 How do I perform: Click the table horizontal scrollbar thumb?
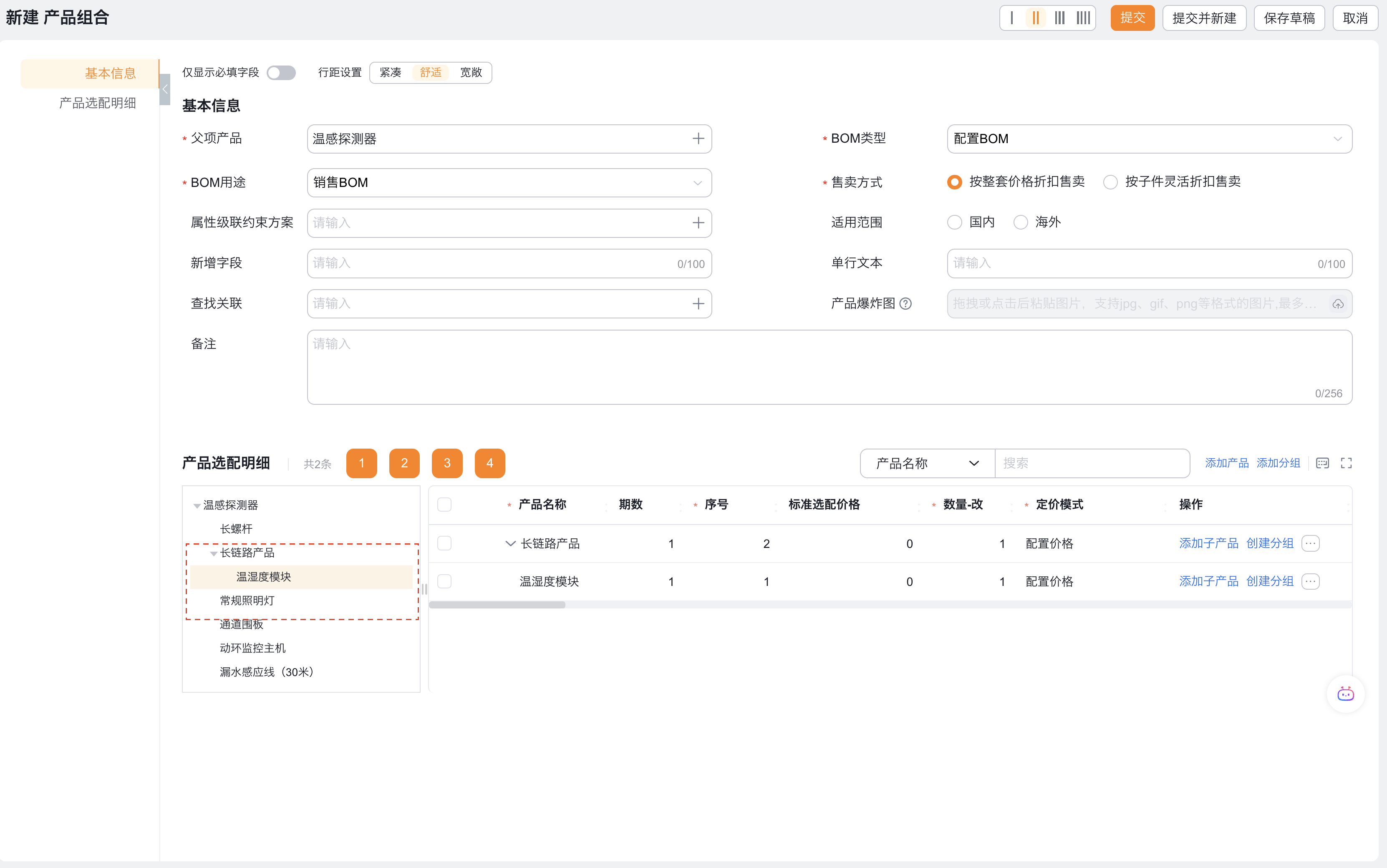tap(497, 605)
